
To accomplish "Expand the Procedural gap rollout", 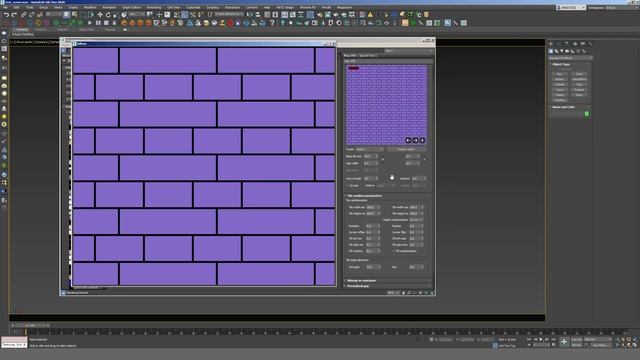I will [358, 286].
